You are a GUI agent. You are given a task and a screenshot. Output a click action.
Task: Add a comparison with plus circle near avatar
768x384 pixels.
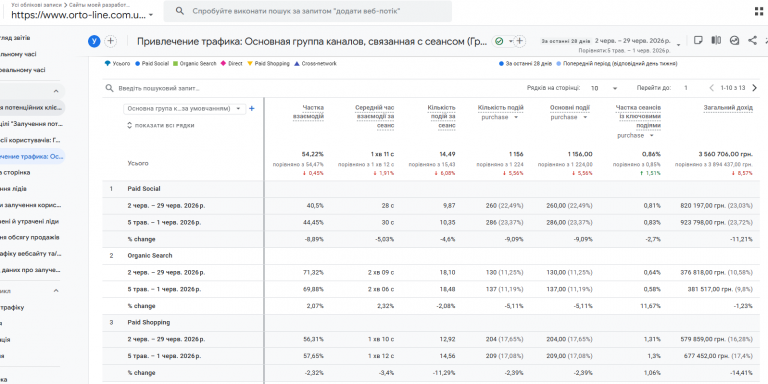tap(111, 42)
